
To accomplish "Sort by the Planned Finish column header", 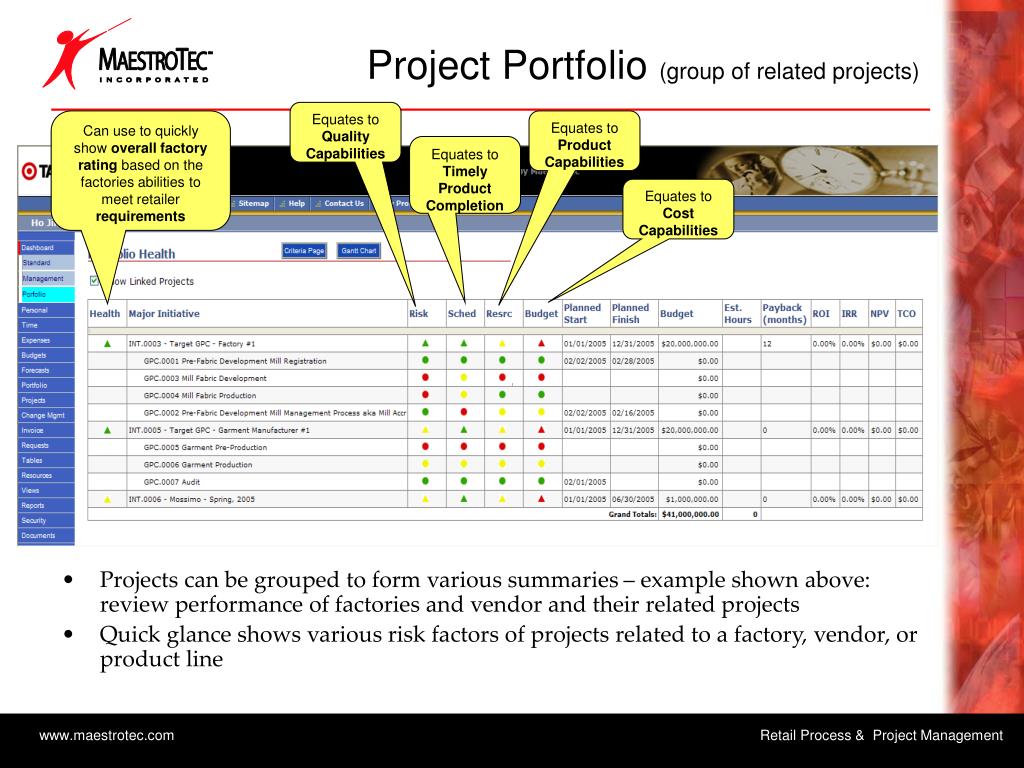I will [630, 313].
